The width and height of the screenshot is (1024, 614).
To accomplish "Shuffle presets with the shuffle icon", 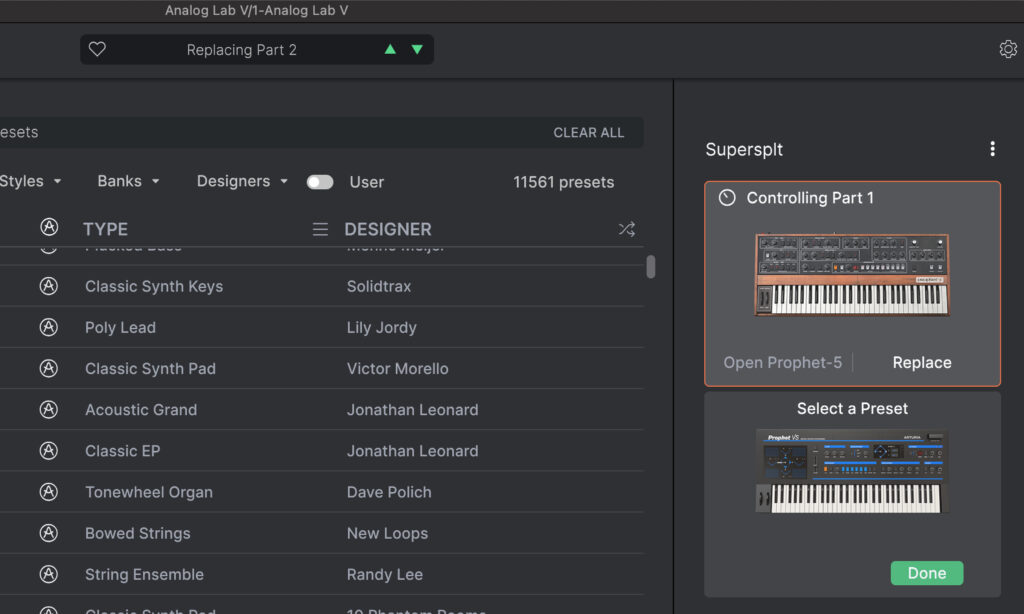I will pyautogui.click(x=627, y=229).
